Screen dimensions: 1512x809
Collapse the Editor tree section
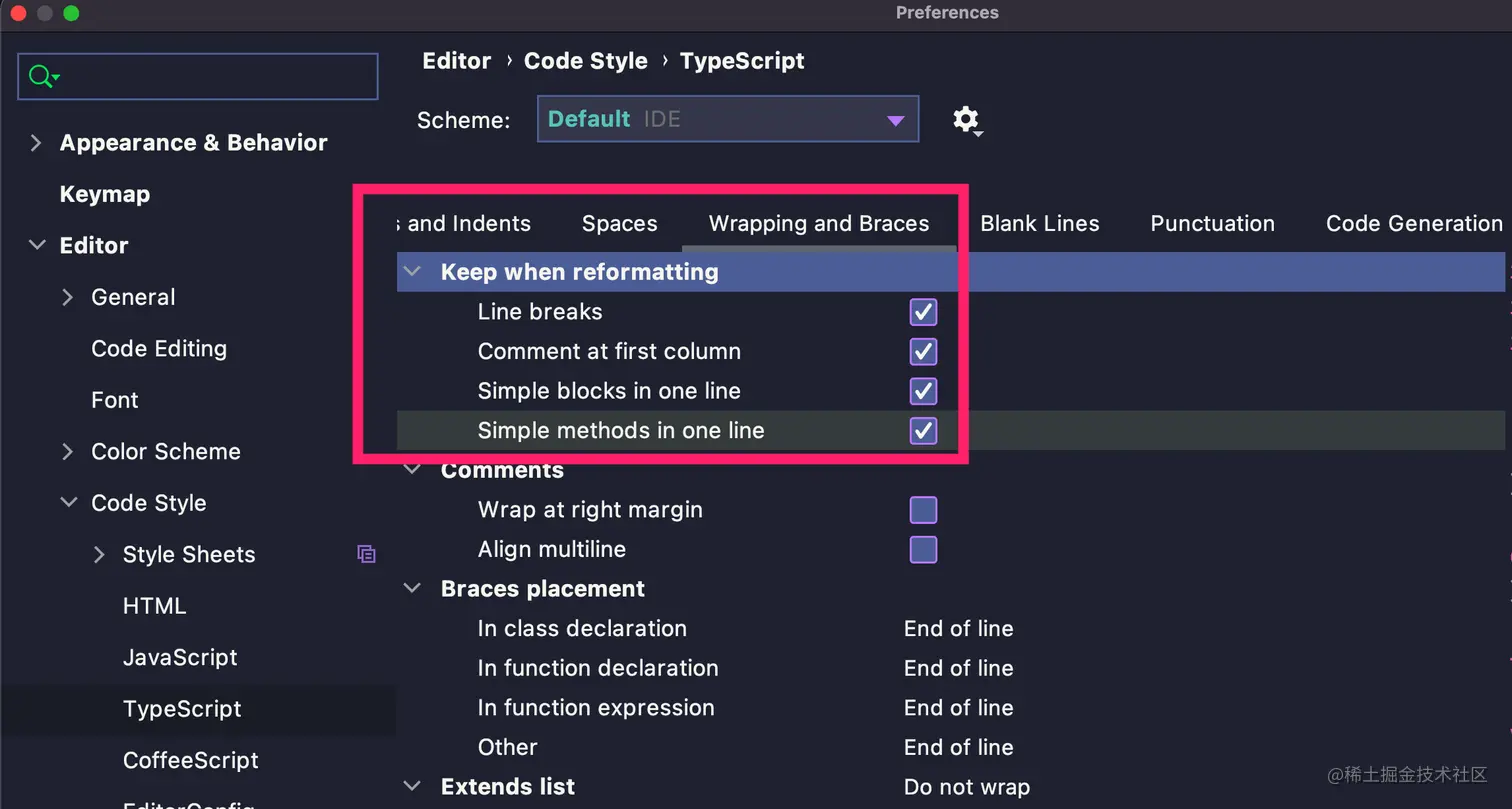tap(37, 245)
